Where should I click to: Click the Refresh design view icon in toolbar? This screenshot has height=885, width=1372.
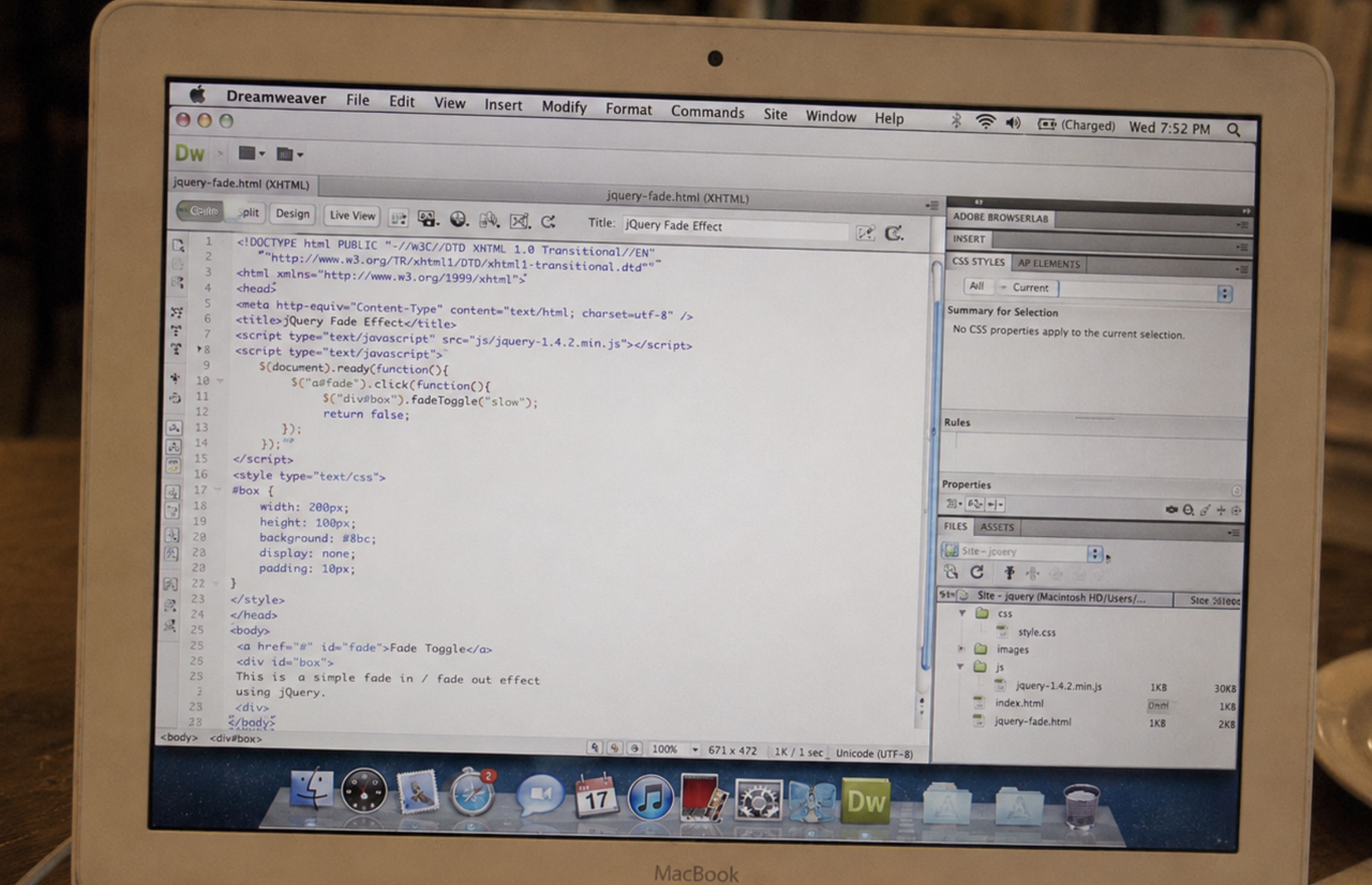pos(547,222)
